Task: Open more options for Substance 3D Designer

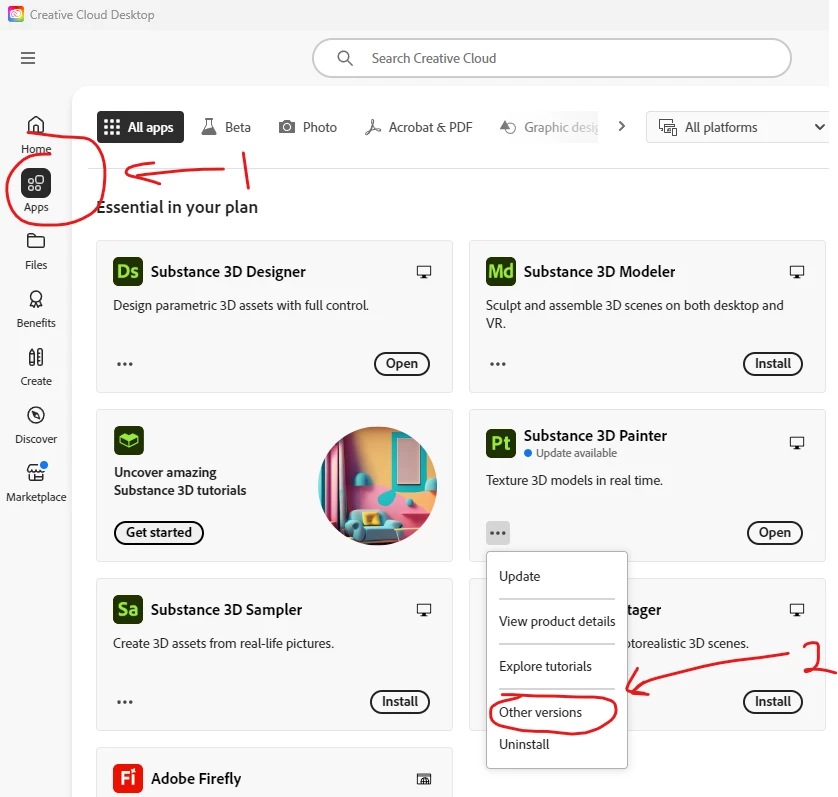Action: [x=125, y=364]
